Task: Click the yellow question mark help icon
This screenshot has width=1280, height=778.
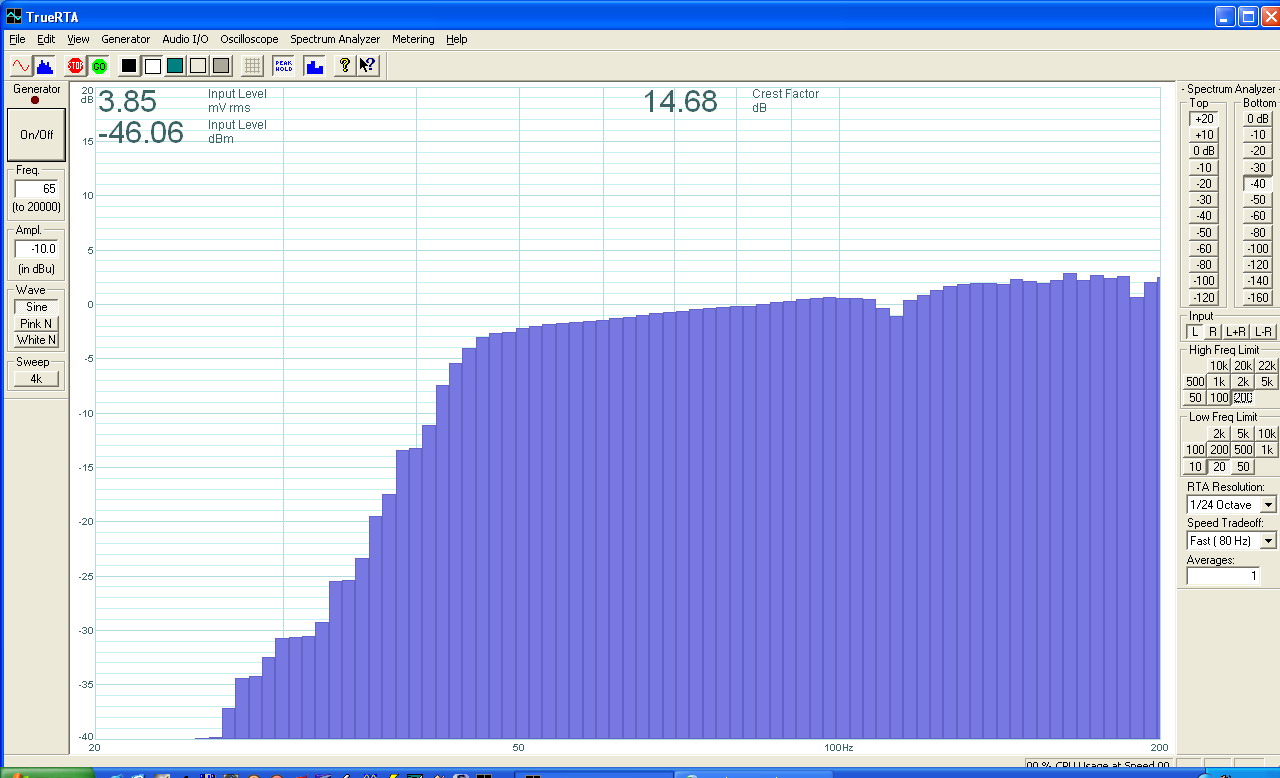Action: point(344,66)
